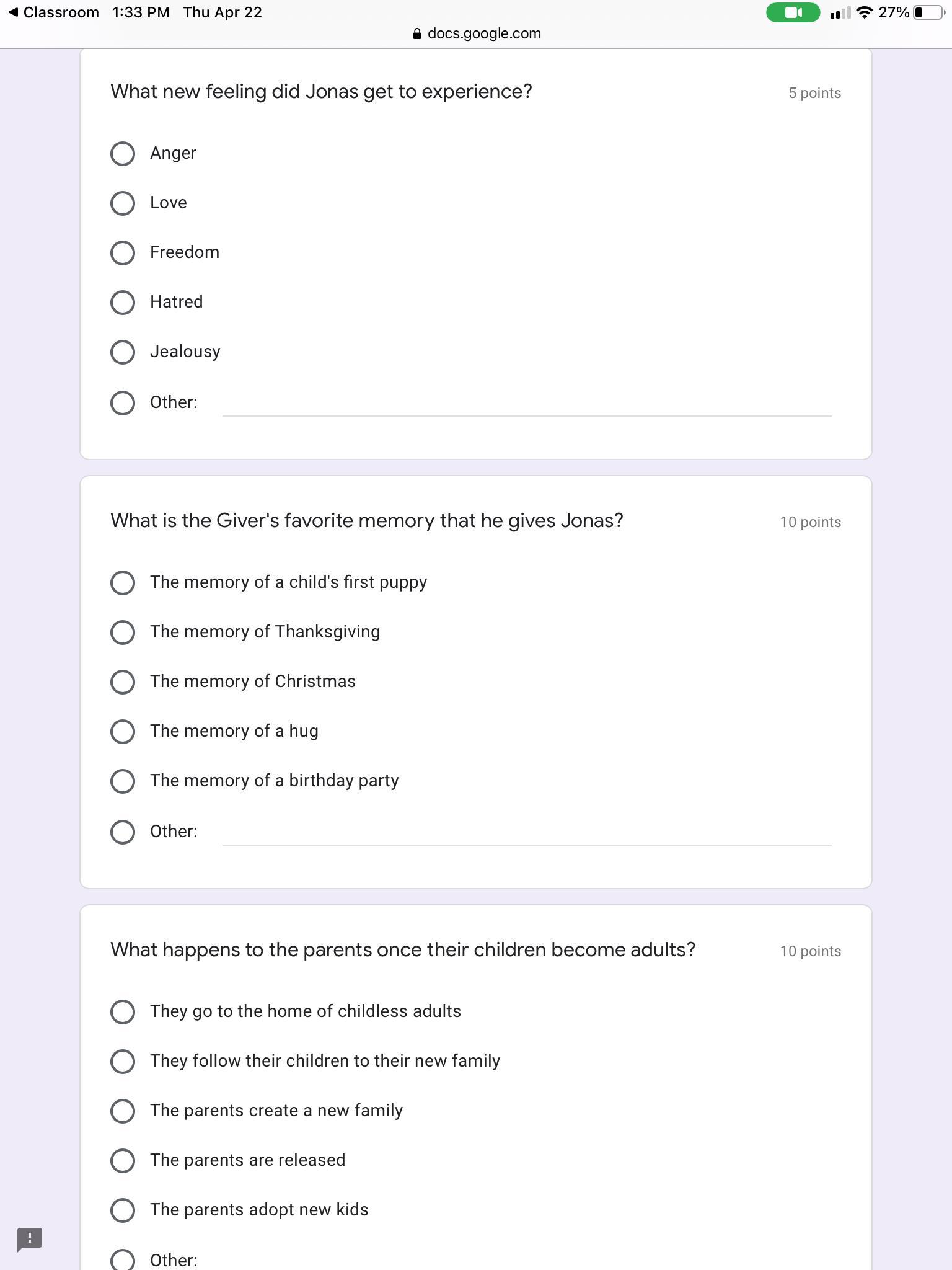Screen dimensions: 952x1270
Task: Select the Love radio option
Action: [x=123, y=203]
